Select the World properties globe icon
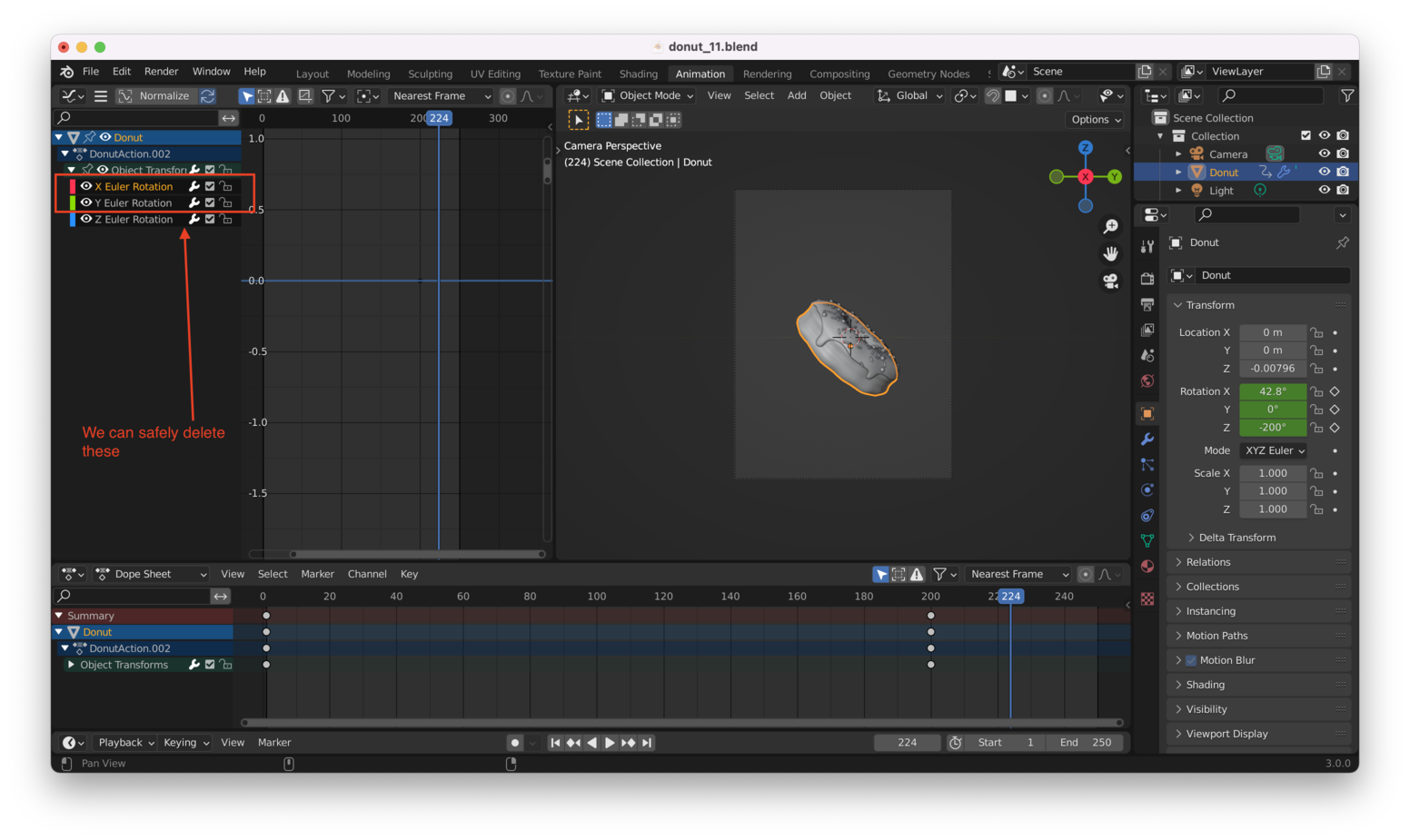 coord(1147,380)
